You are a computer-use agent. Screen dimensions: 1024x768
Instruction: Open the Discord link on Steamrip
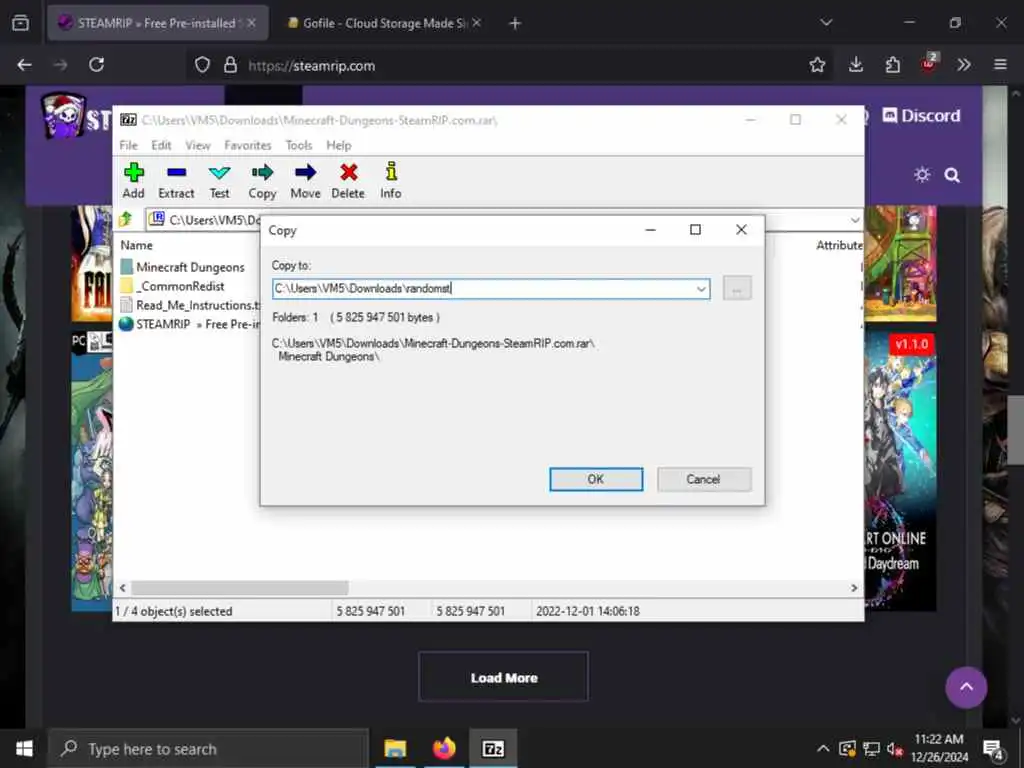[921, 116]
